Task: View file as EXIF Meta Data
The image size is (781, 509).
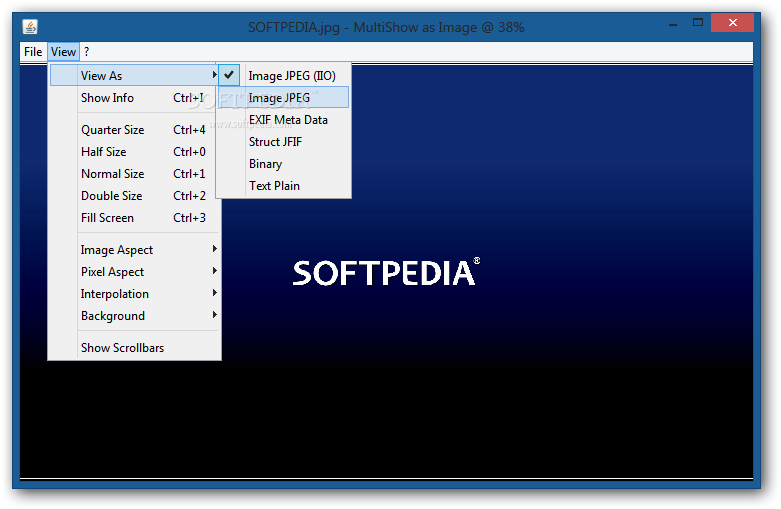Action: (283, 120)
